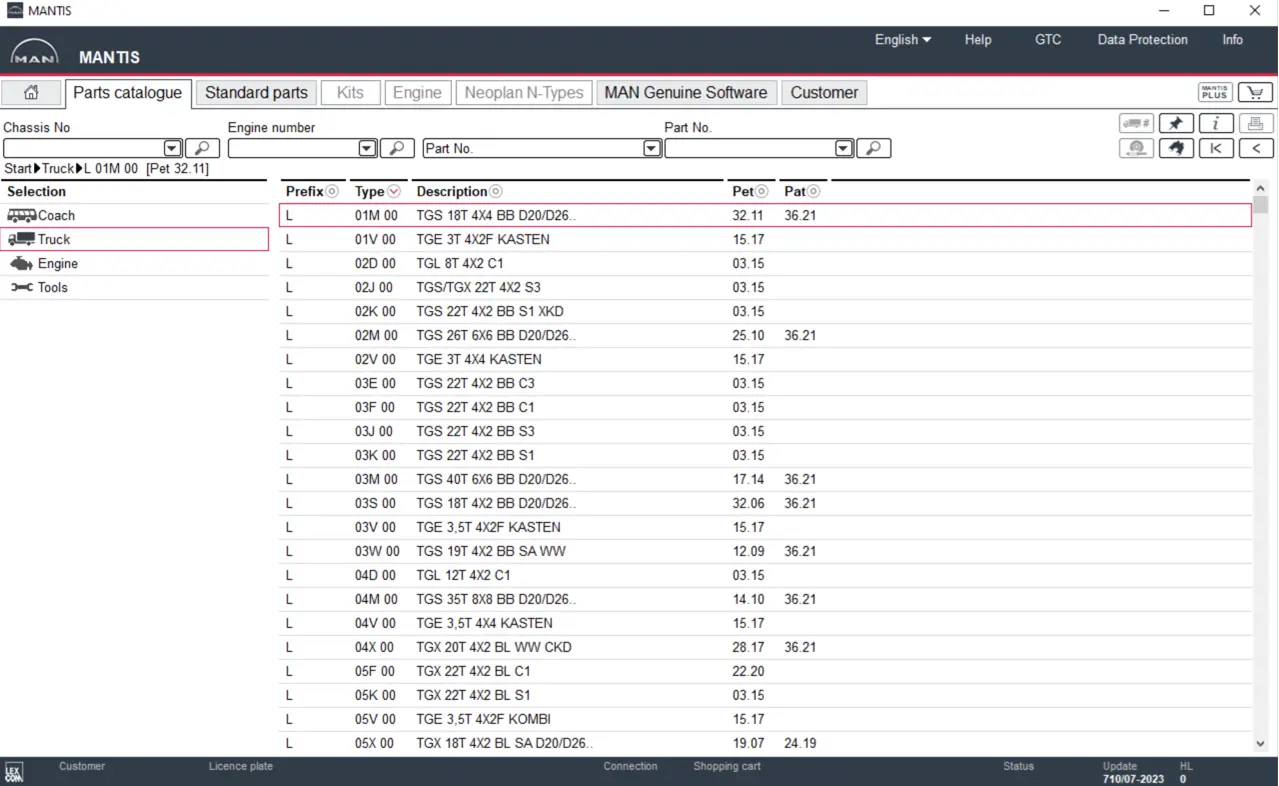Click the scroll down arrow of list
The height and width of the screenshot is (786, 1279).
point(1260,743)
